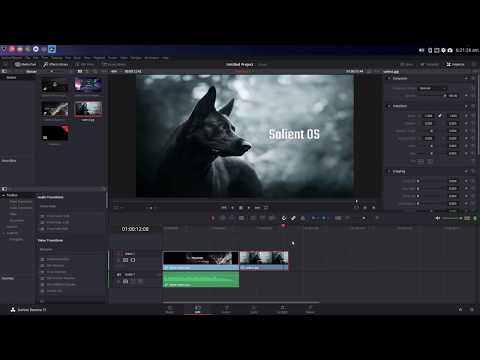
Task: Select Video Transitions in Toolbox
Action: 21,201
